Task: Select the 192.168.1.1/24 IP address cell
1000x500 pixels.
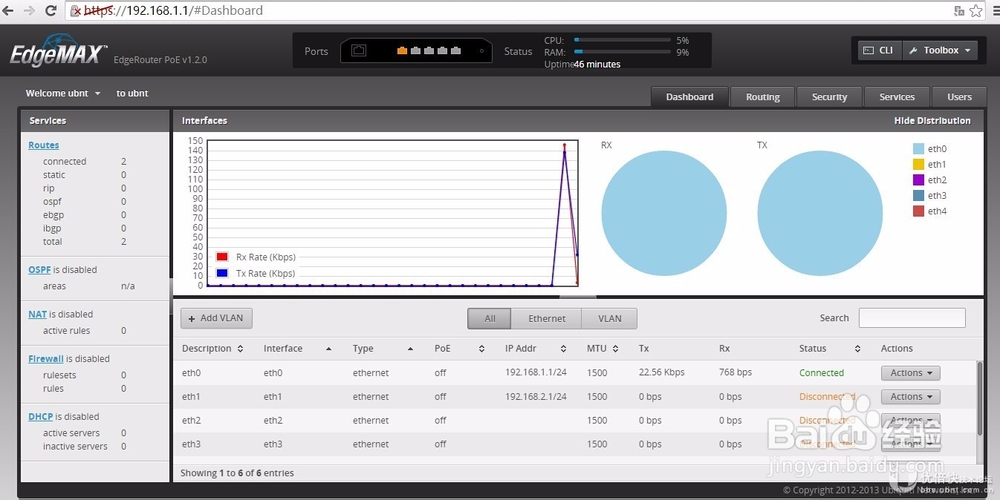Action: (536, 372)
